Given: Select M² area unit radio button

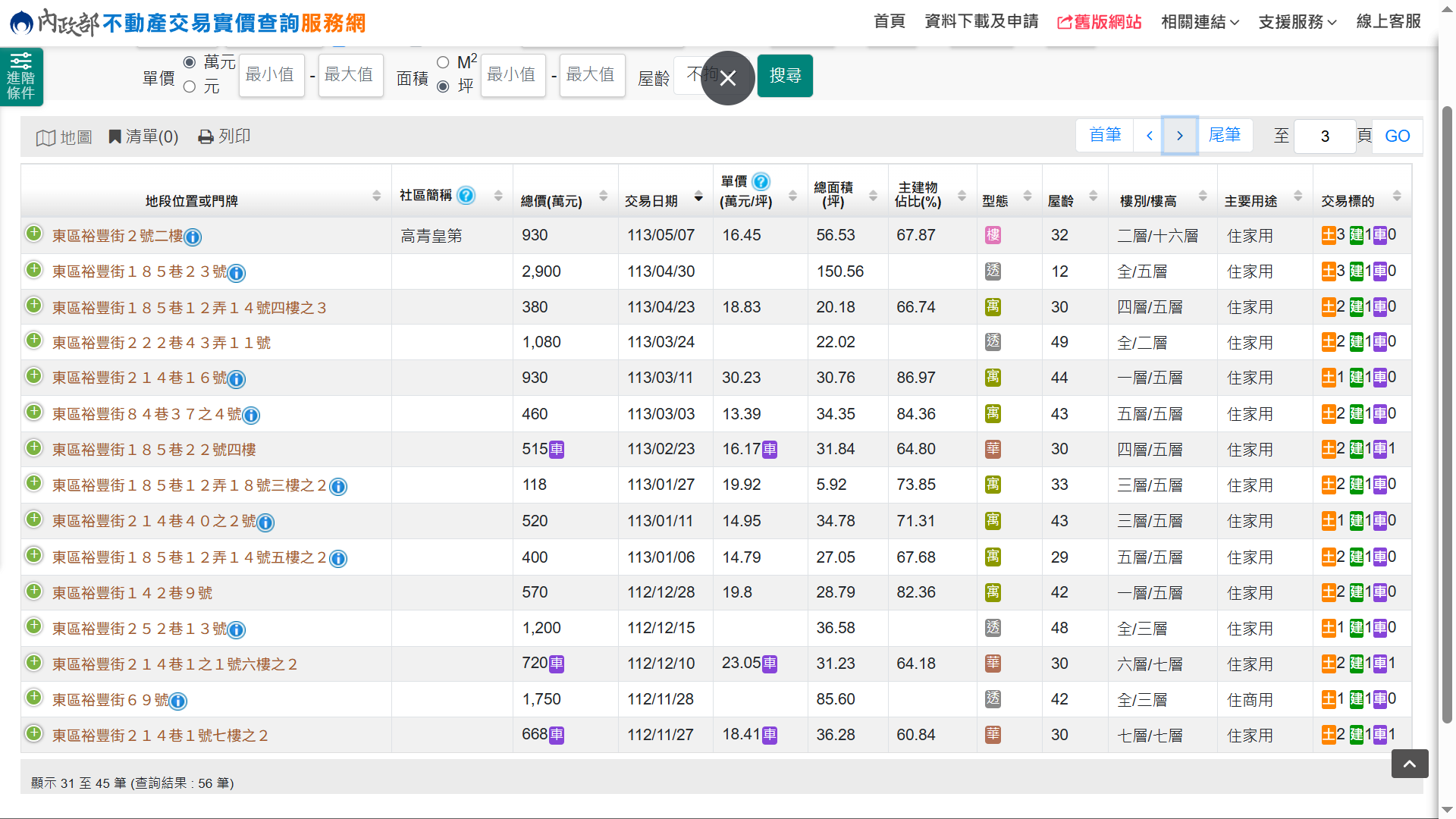Looking at the screenshot, I should (x=443, y=62).
